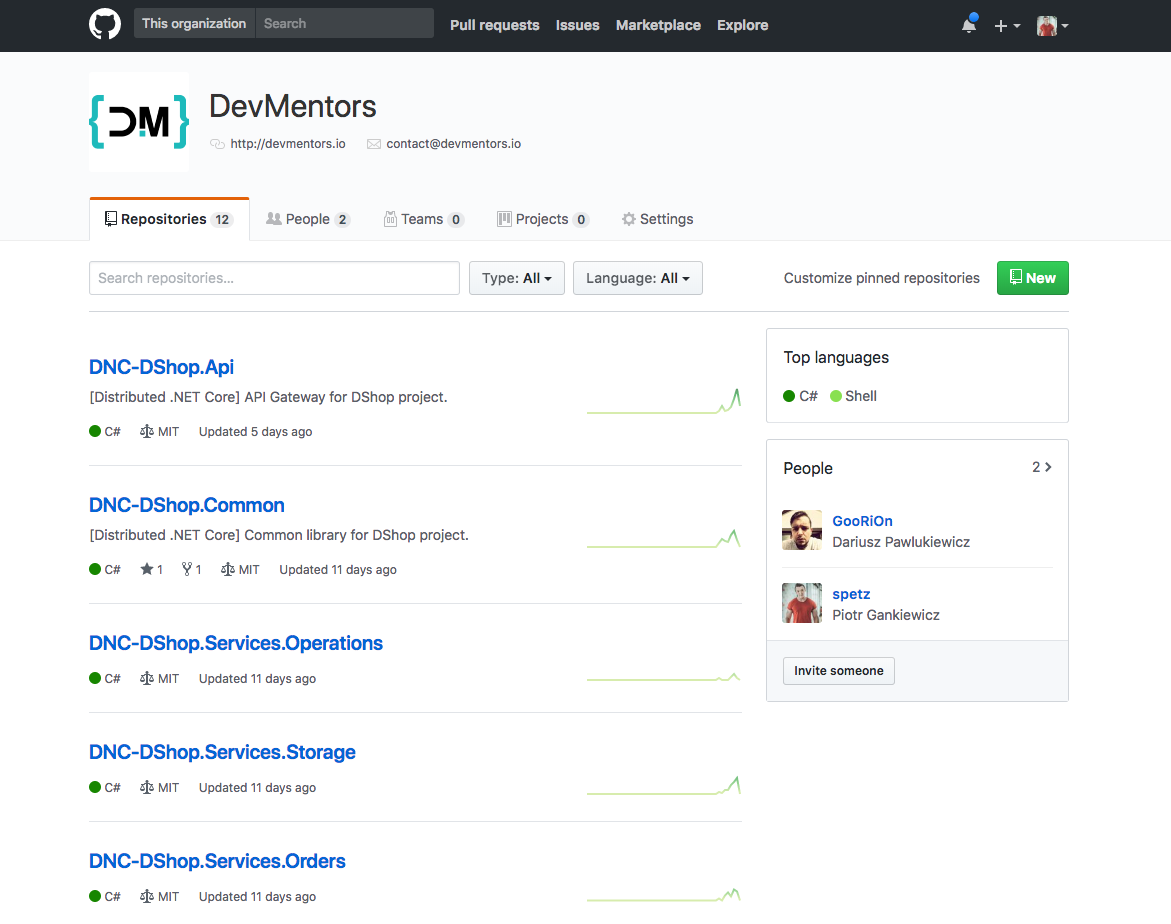Click the MIT license scale icon for DNC-DShop.Api
The image size is (1171, 924).
pyautogui.click(x=147, y=431)
